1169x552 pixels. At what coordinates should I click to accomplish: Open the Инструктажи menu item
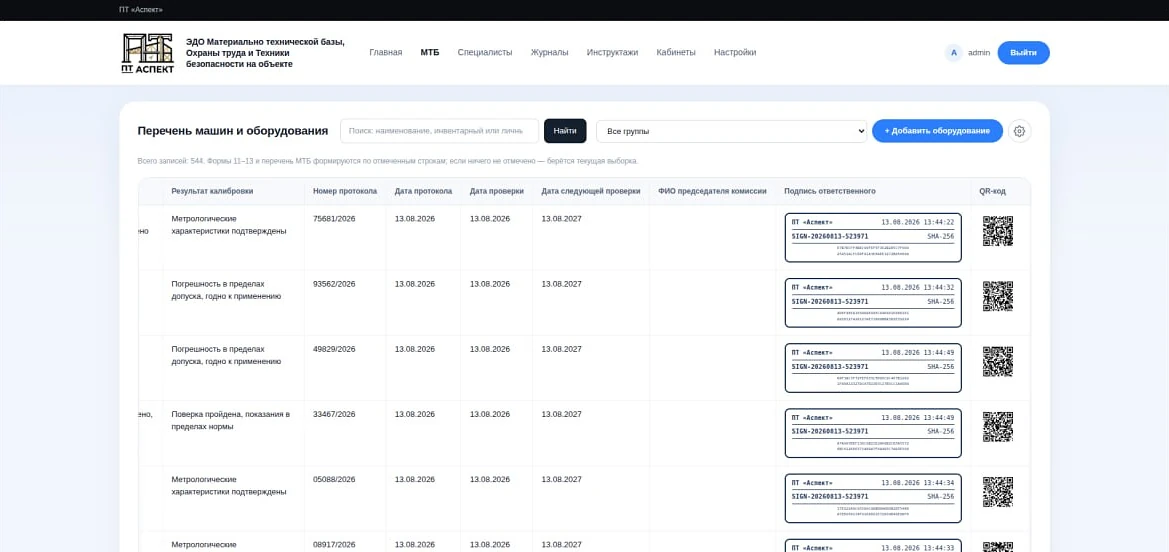click(x=612, y=52)
